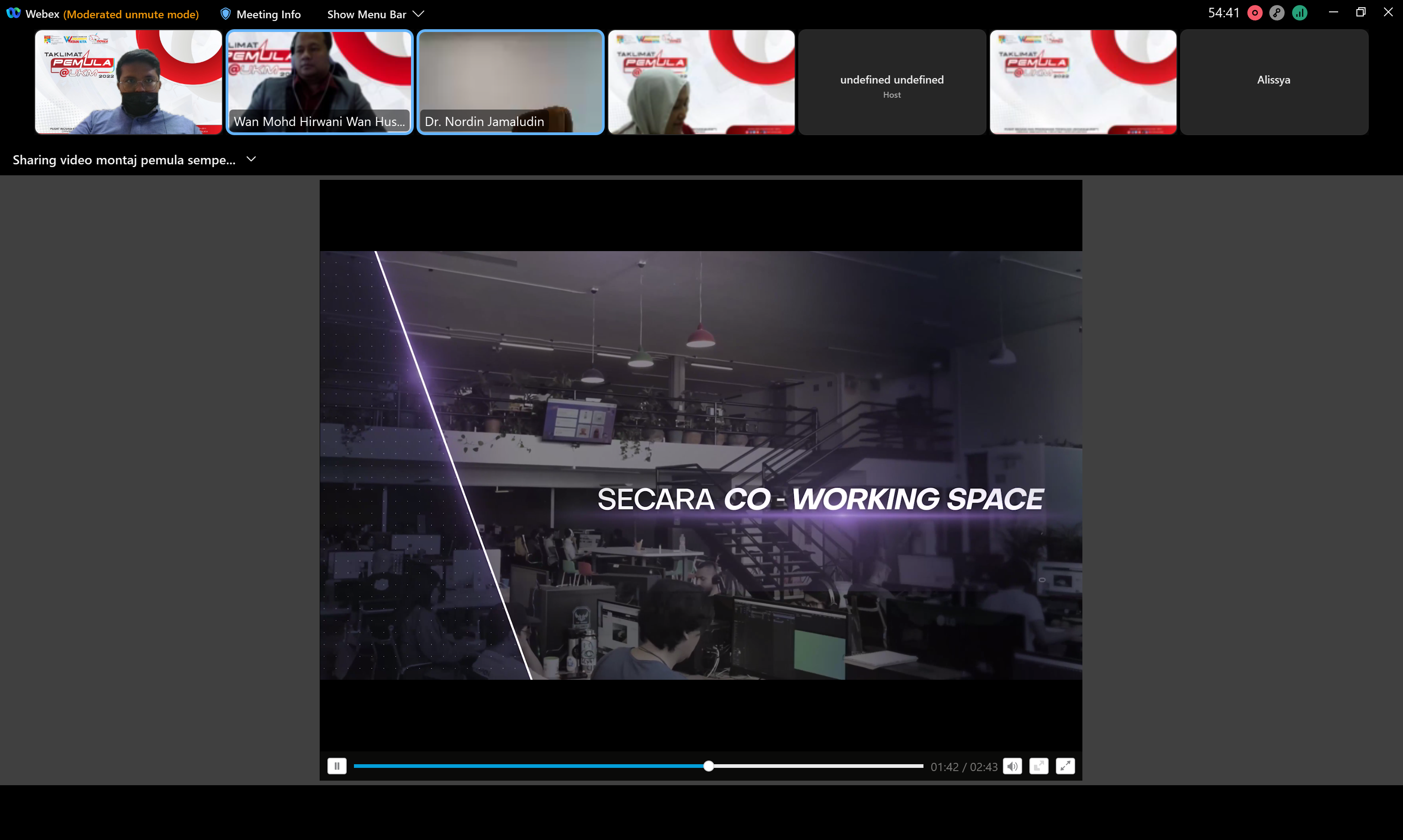Open the green network statistics icon
Screen dimensions: 1403x840
coord(1299,13)
